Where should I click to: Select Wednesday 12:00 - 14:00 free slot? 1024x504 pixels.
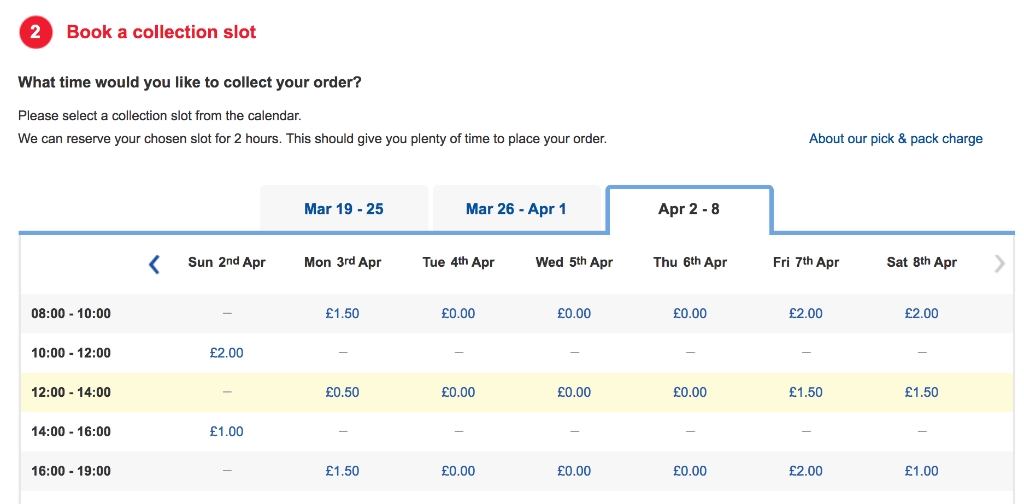(x=574, y=392)
